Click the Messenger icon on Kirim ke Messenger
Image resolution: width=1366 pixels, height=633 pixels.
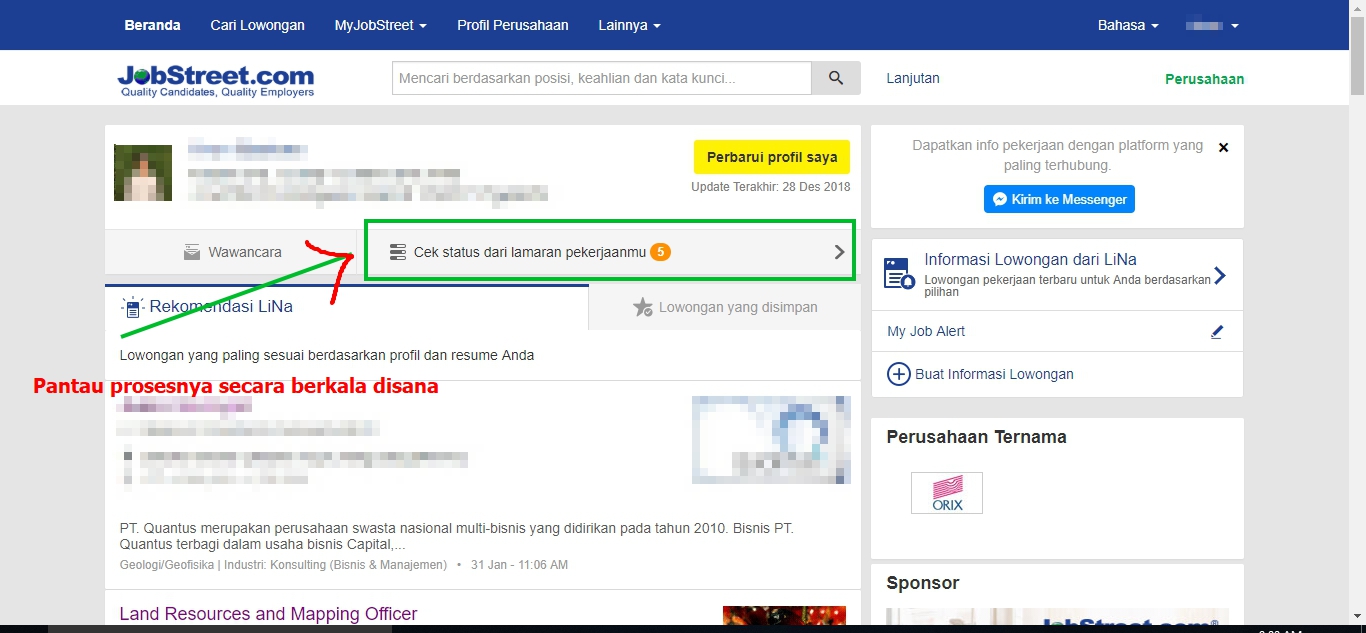pyautogui.click(x=1000, y=198)
